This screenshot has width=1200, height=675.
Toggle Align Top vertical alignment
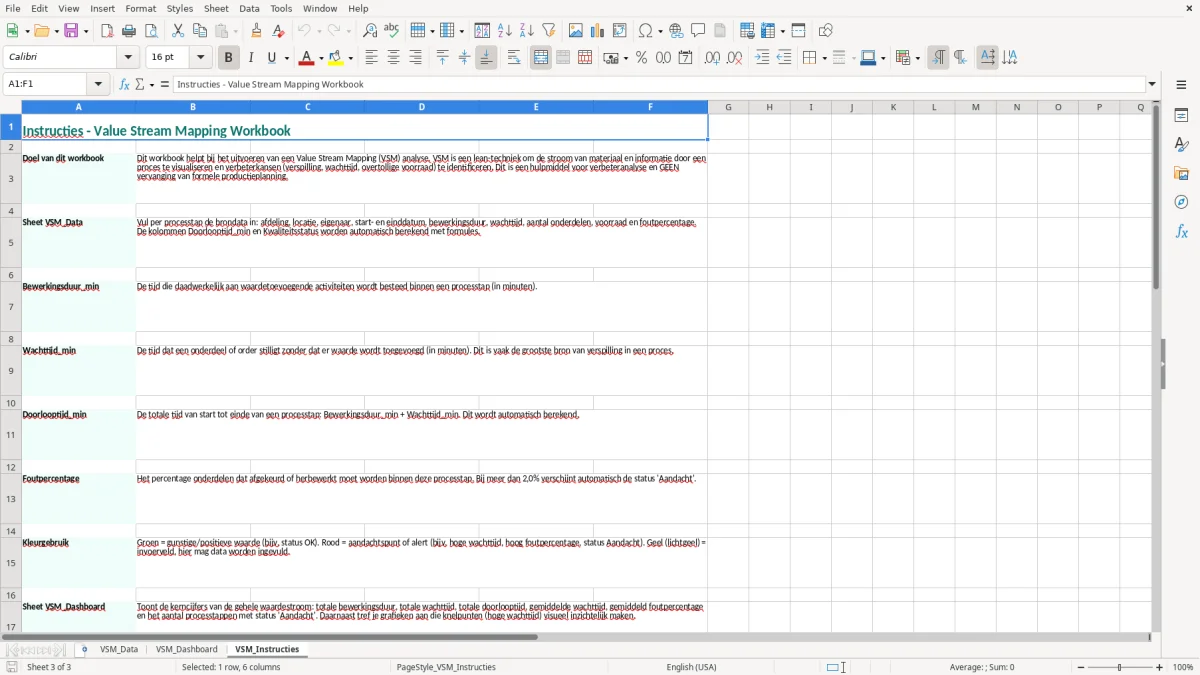pyautogui.click(x=443, y=58)
